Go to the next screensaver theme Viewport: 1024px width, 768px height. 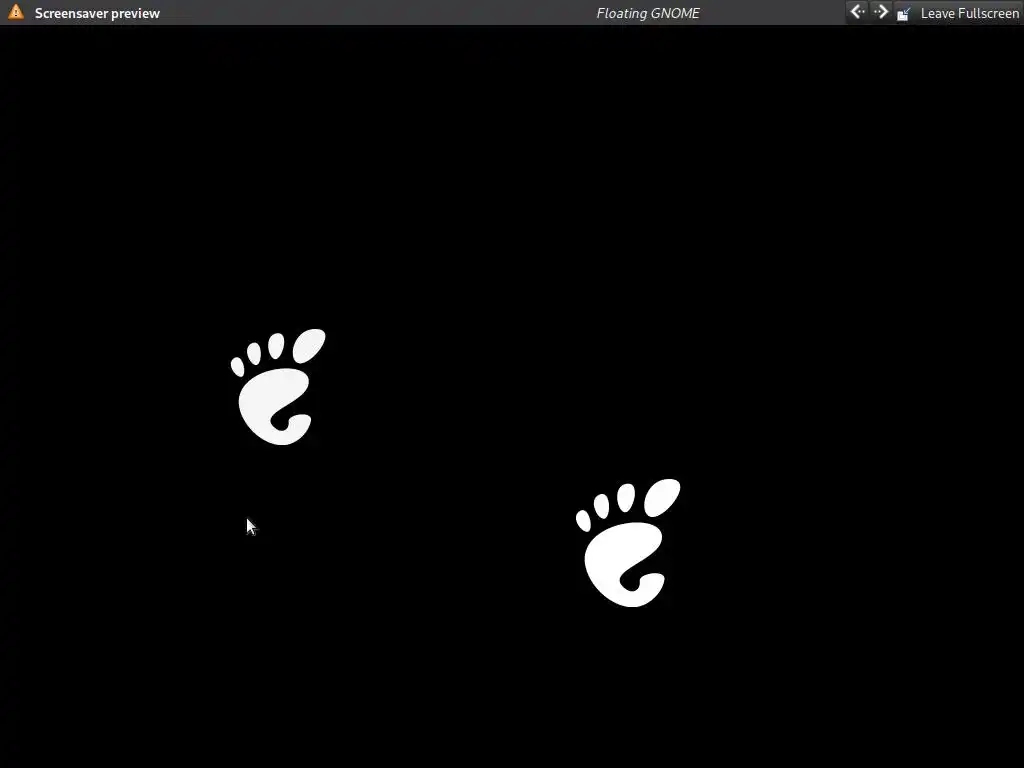(880, 12)
